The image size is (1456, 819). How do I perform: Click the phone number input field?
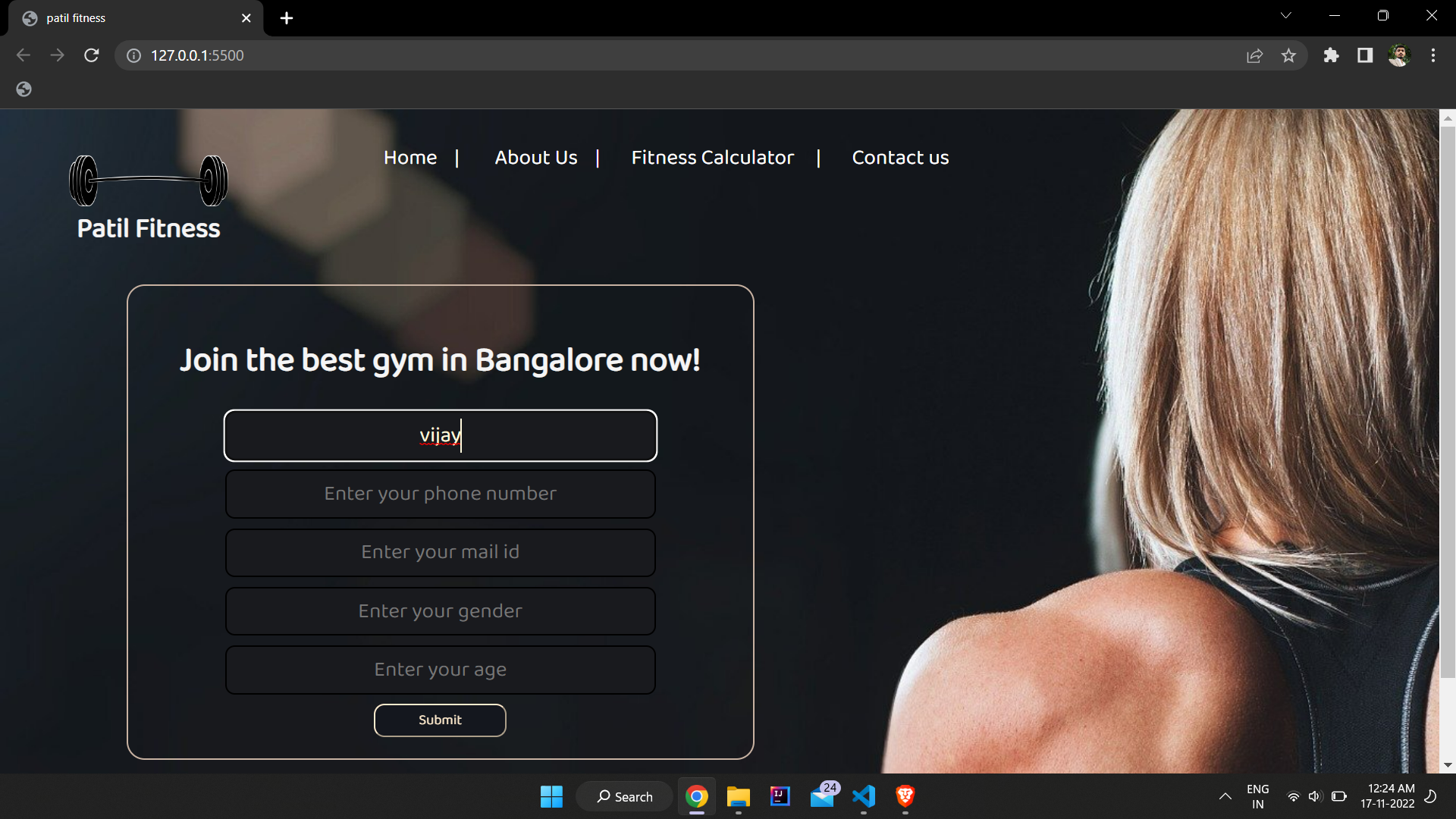[x=440, y=494]
